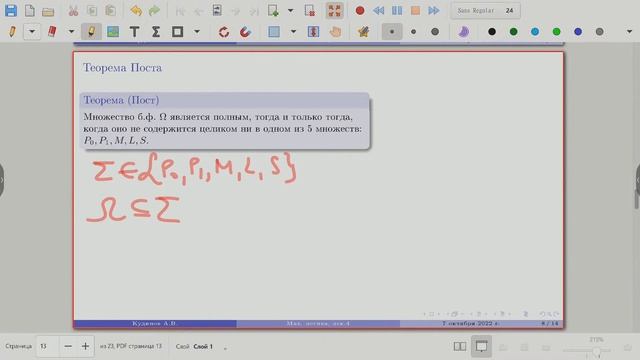Select the Insert Image tool
This screenshot has height=360, width=640.
click(113, 32)
